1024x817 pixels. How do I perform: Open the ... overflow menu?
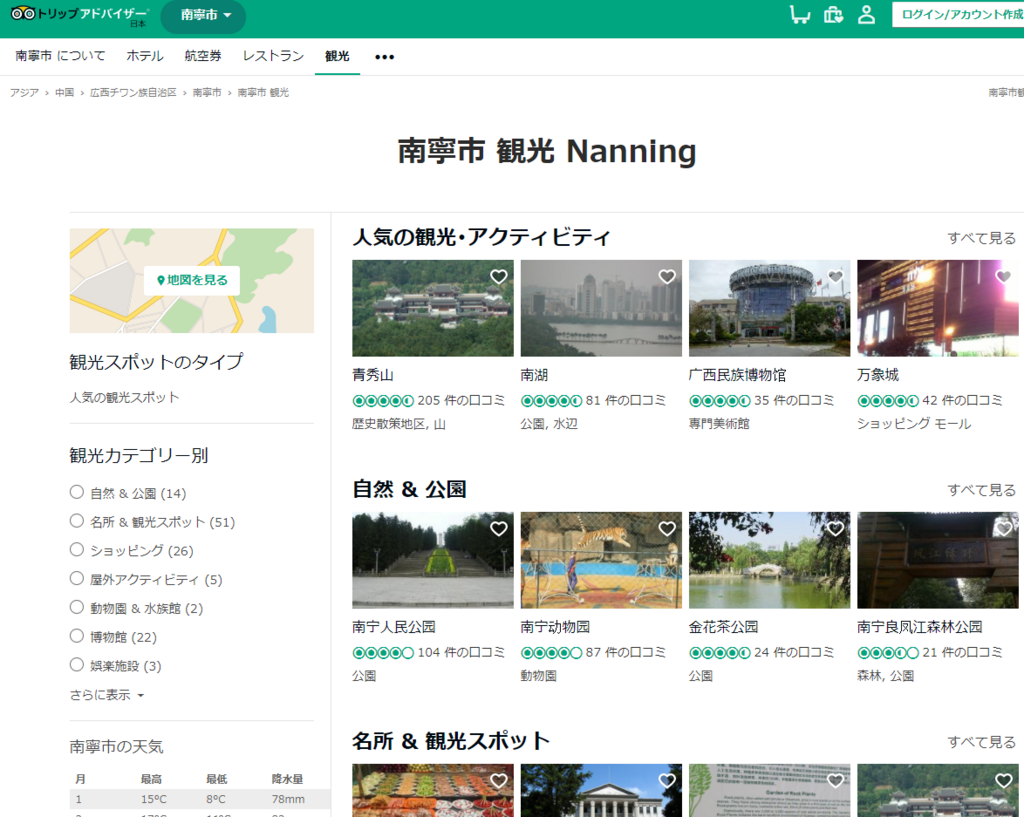tap(384, 57)
